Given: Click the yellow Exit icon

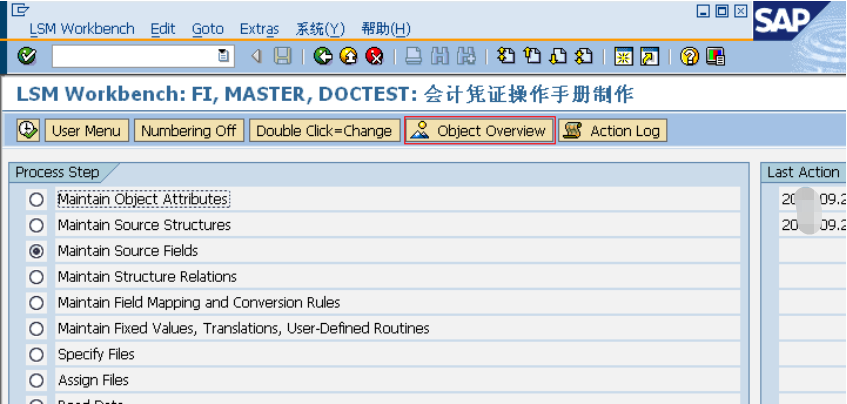Looking at the screenshot, I should click(348, 56).
